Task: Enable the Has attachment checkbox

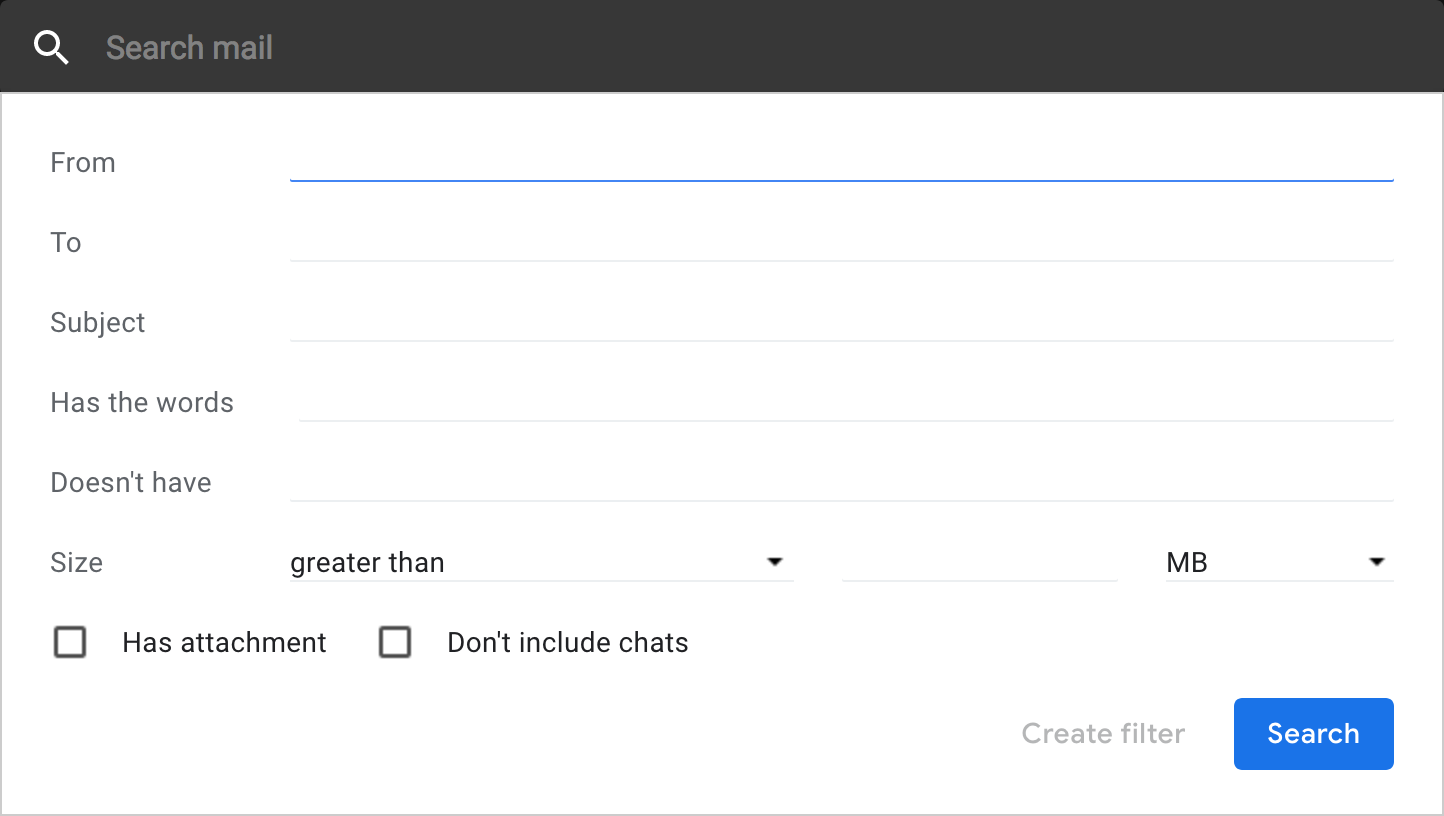Action: tap(70, 642)
